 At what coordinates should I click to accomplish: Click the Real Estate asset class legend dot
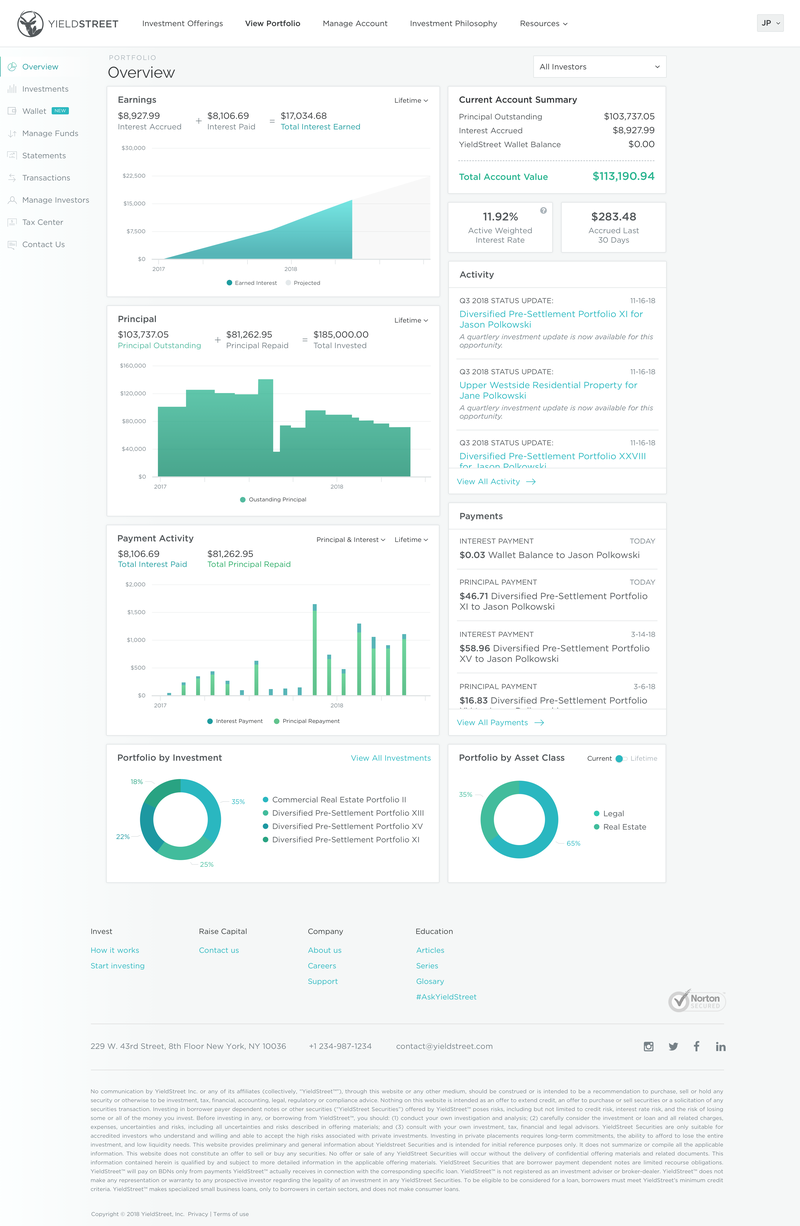pos(597,827)
